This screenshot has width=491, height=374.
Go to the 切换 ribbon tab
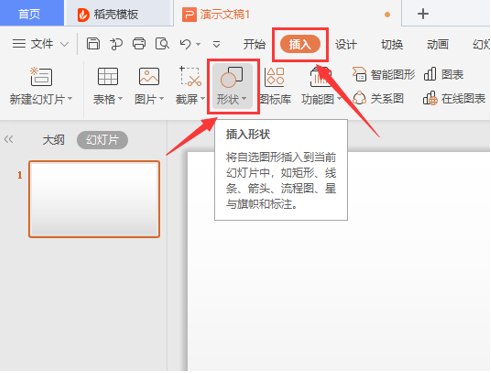[x=392, y=44]
